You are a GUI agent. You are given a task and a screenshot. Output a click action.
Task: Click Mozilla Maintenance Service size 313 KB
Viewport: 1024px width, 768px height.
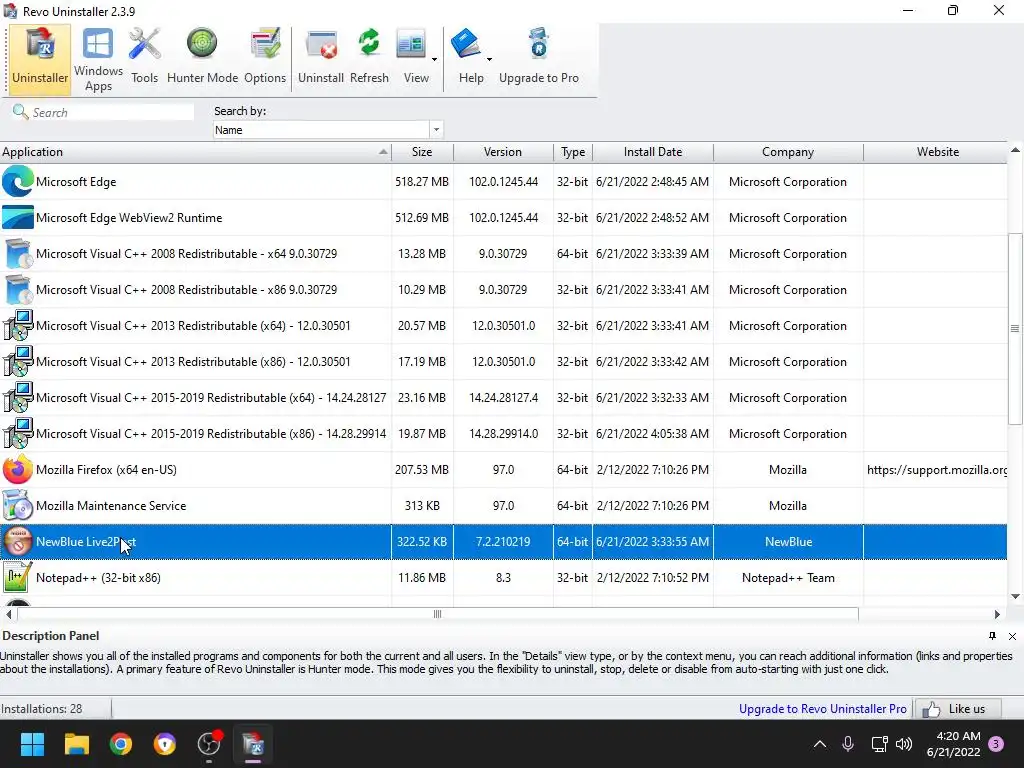coord(422,505)
